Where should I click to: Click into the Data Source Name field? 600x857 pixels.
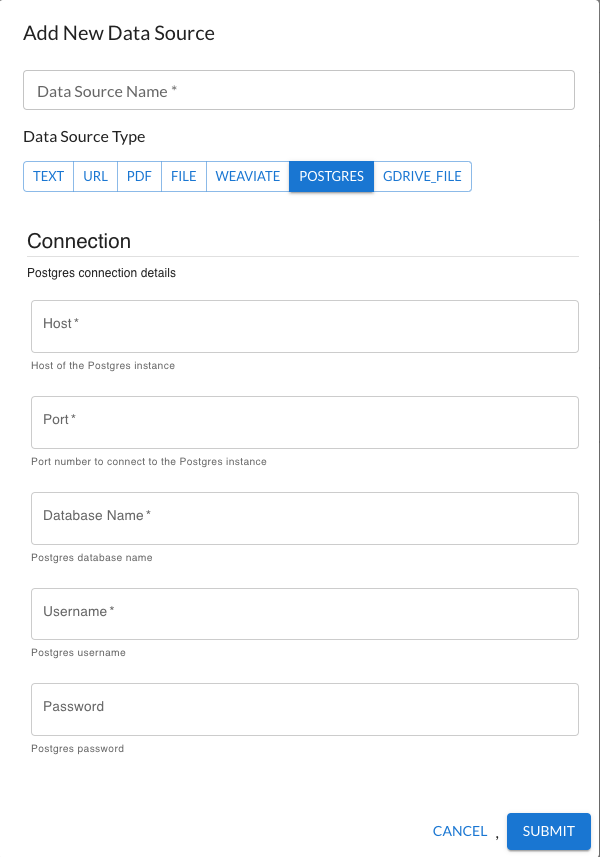(x=298, y=90)
